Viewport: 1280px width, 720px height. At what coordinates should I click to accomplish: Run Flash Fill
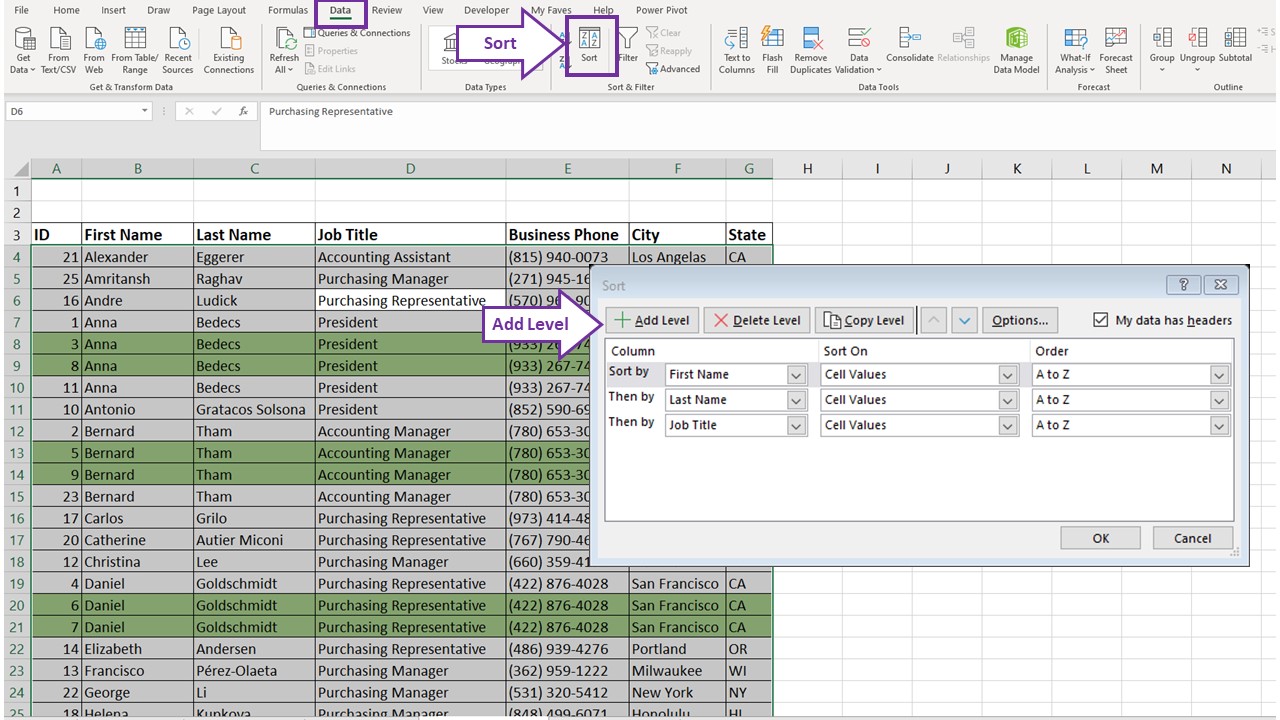(772, 50)
